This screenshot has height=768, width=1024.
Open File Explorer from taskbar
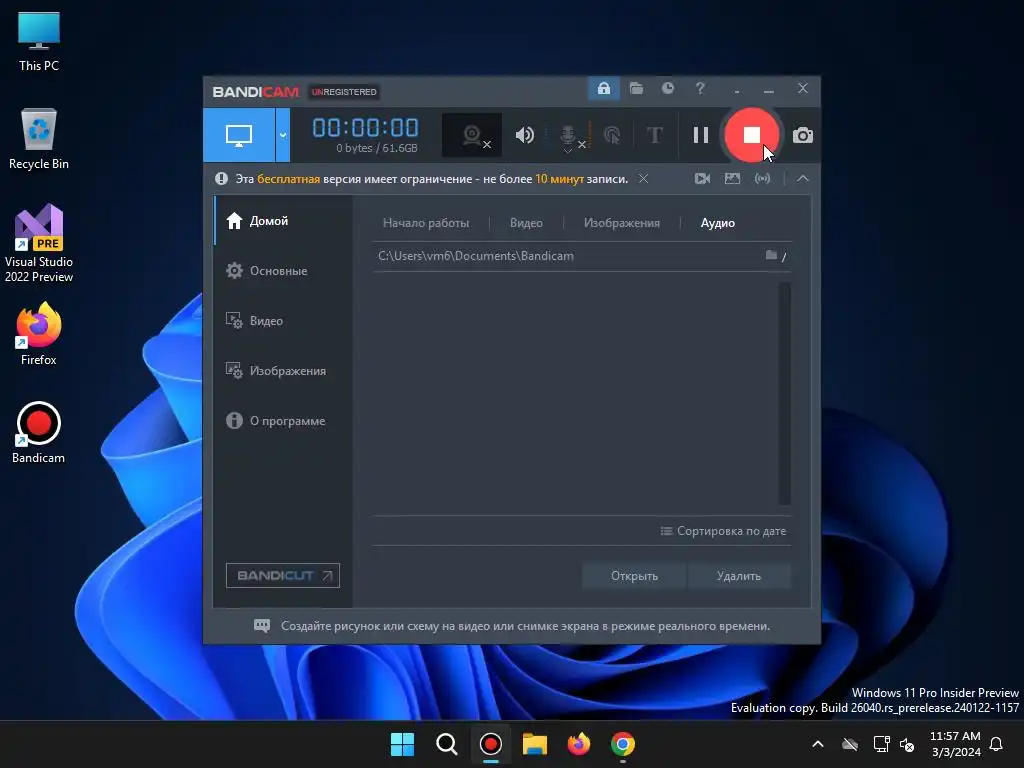[x=535, y=744]
